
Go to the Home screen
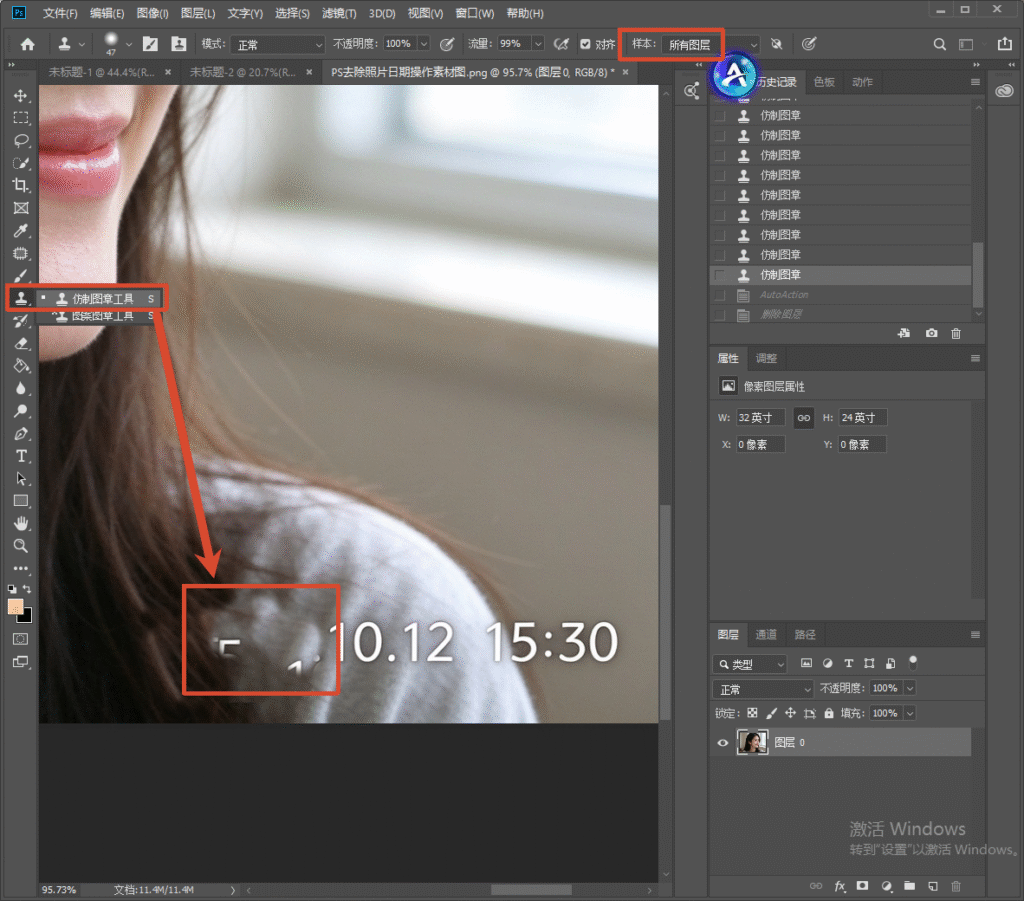pos(27,44)
